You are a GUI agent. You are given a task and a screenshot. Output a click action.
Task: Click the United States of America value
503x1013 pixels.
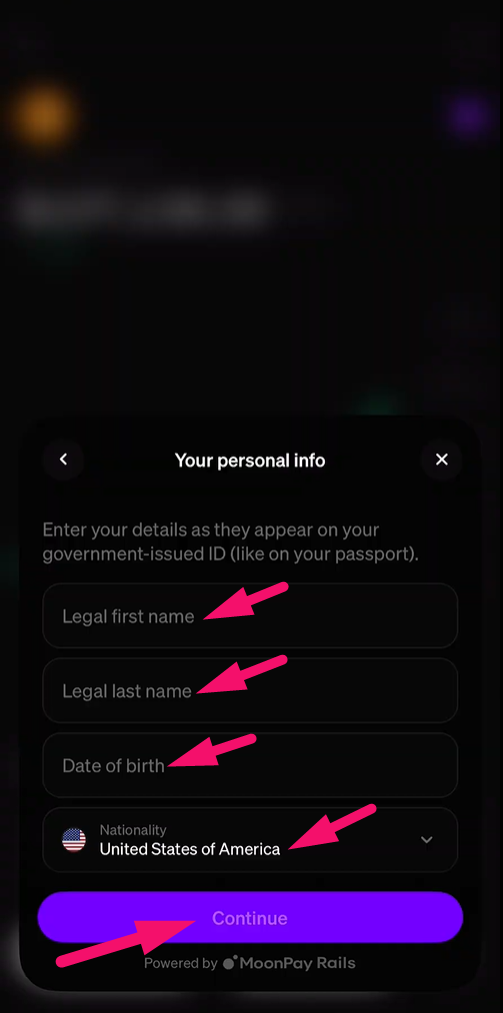[190, 850]
